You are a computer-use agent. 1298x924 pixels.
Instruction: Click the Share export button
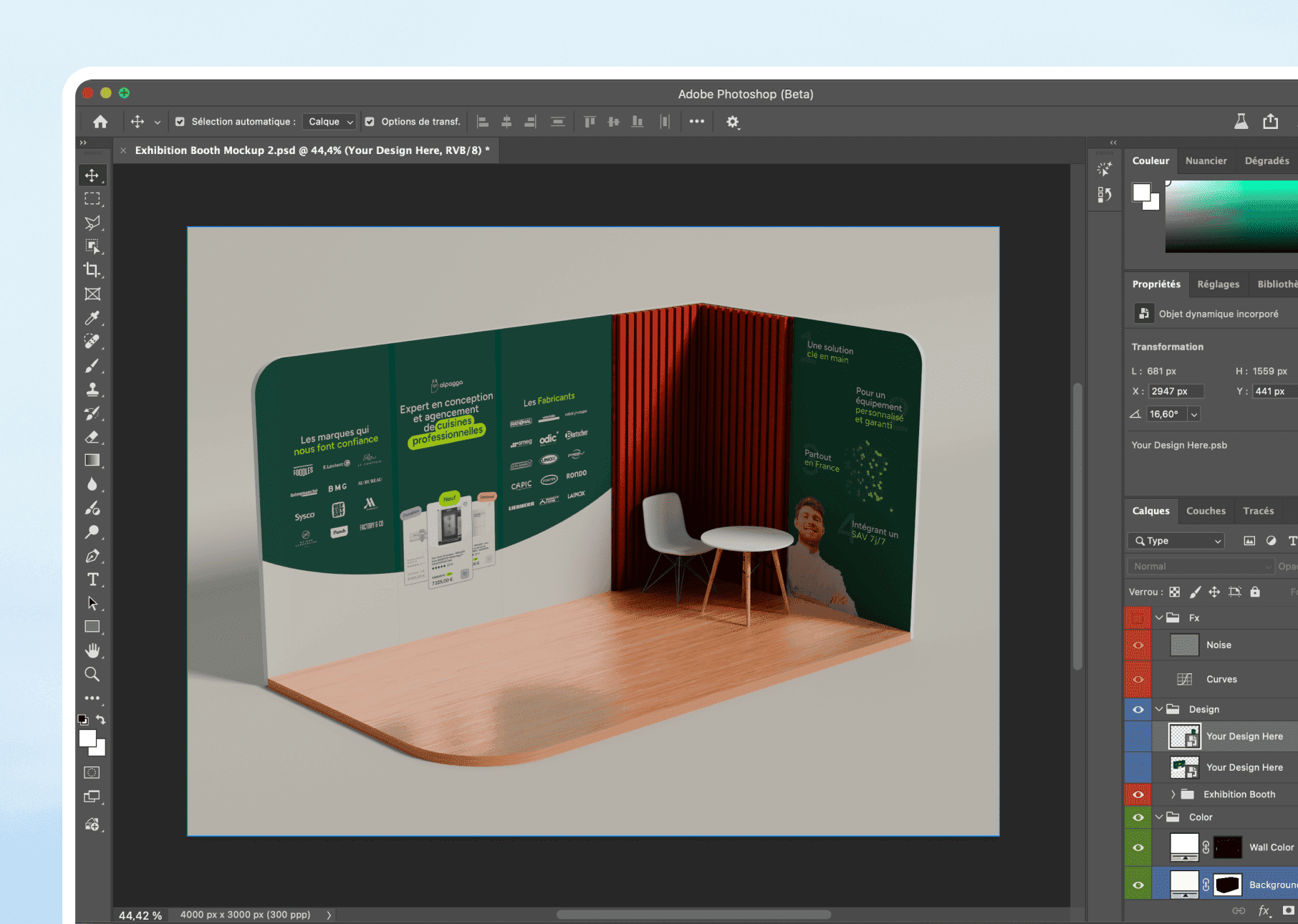point(1270,122)
